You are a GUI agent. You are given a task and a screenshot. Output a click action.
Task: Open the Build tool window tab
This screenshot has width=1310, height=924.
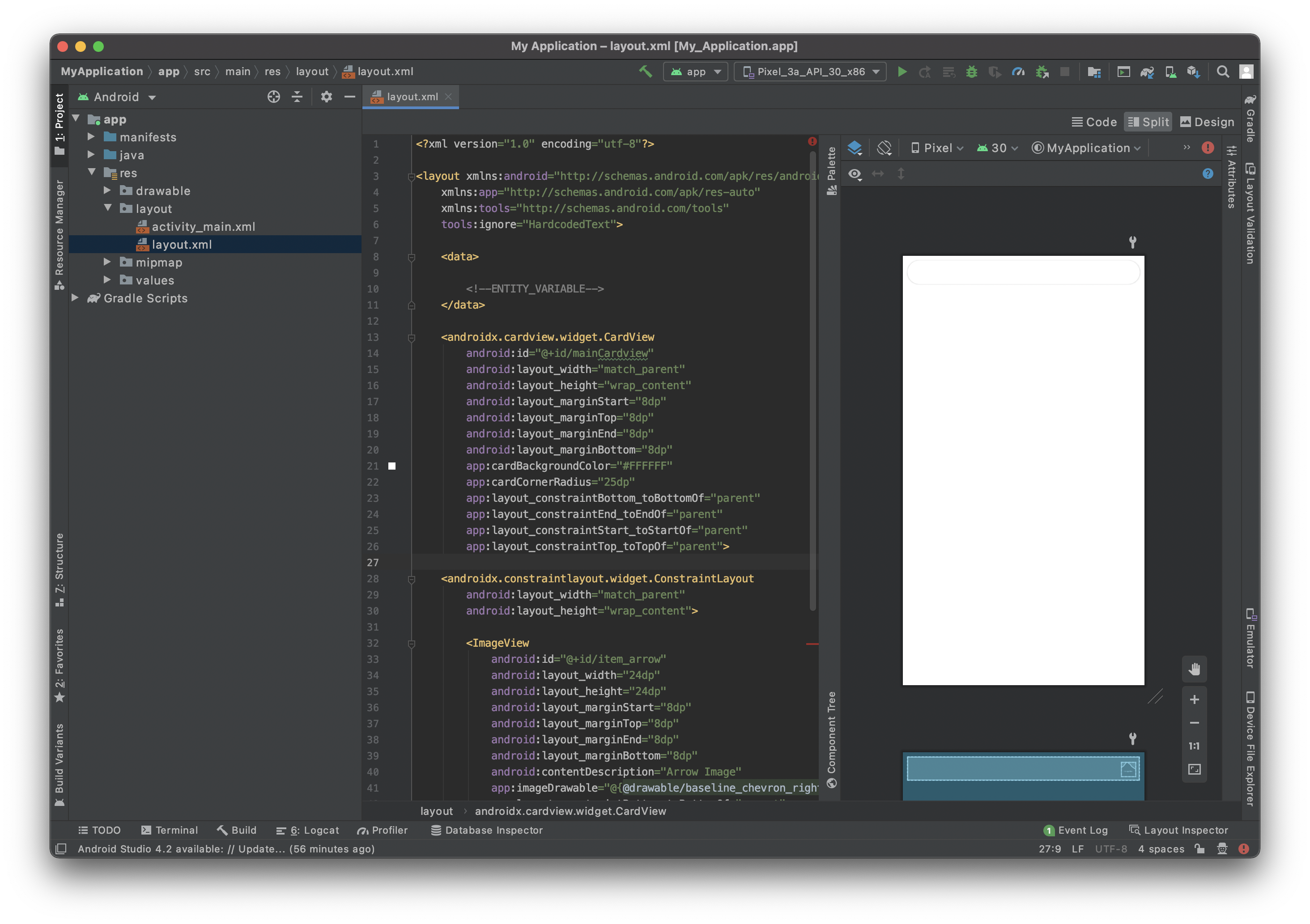236,831
